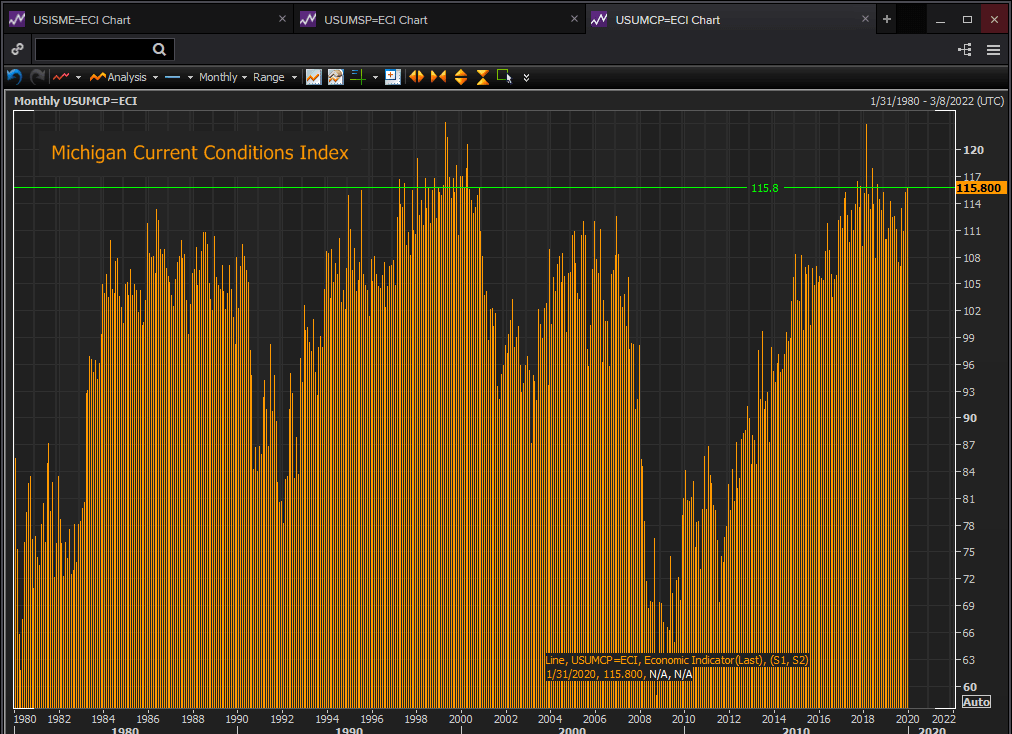Open the hamburger menu at top right
This screenshot has height=734, width=1012.
(x=993, y=50)
